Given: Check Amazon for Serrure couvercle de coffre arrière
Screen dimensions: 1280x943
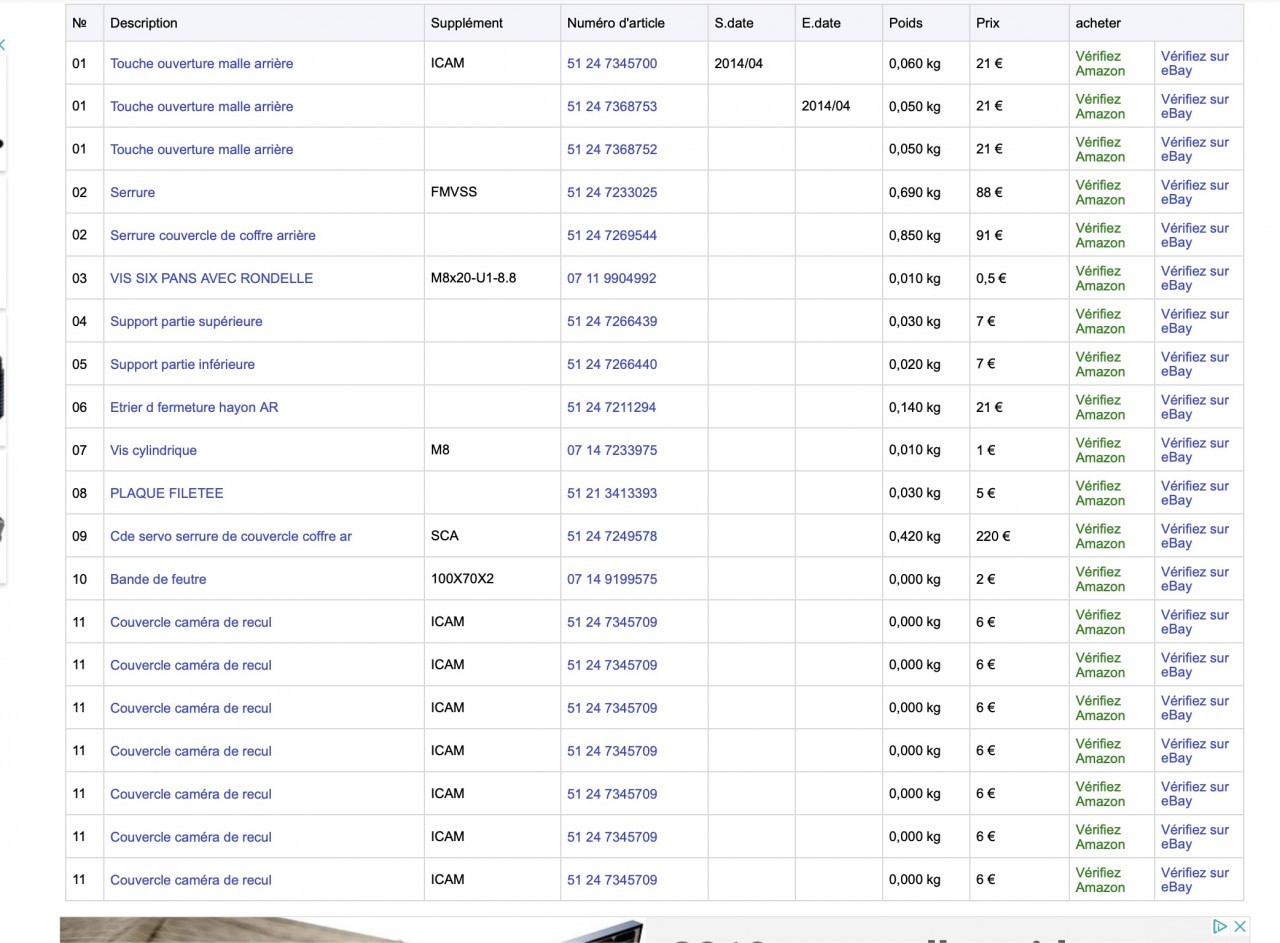Looking at the screenshot, I should 1100,235.
